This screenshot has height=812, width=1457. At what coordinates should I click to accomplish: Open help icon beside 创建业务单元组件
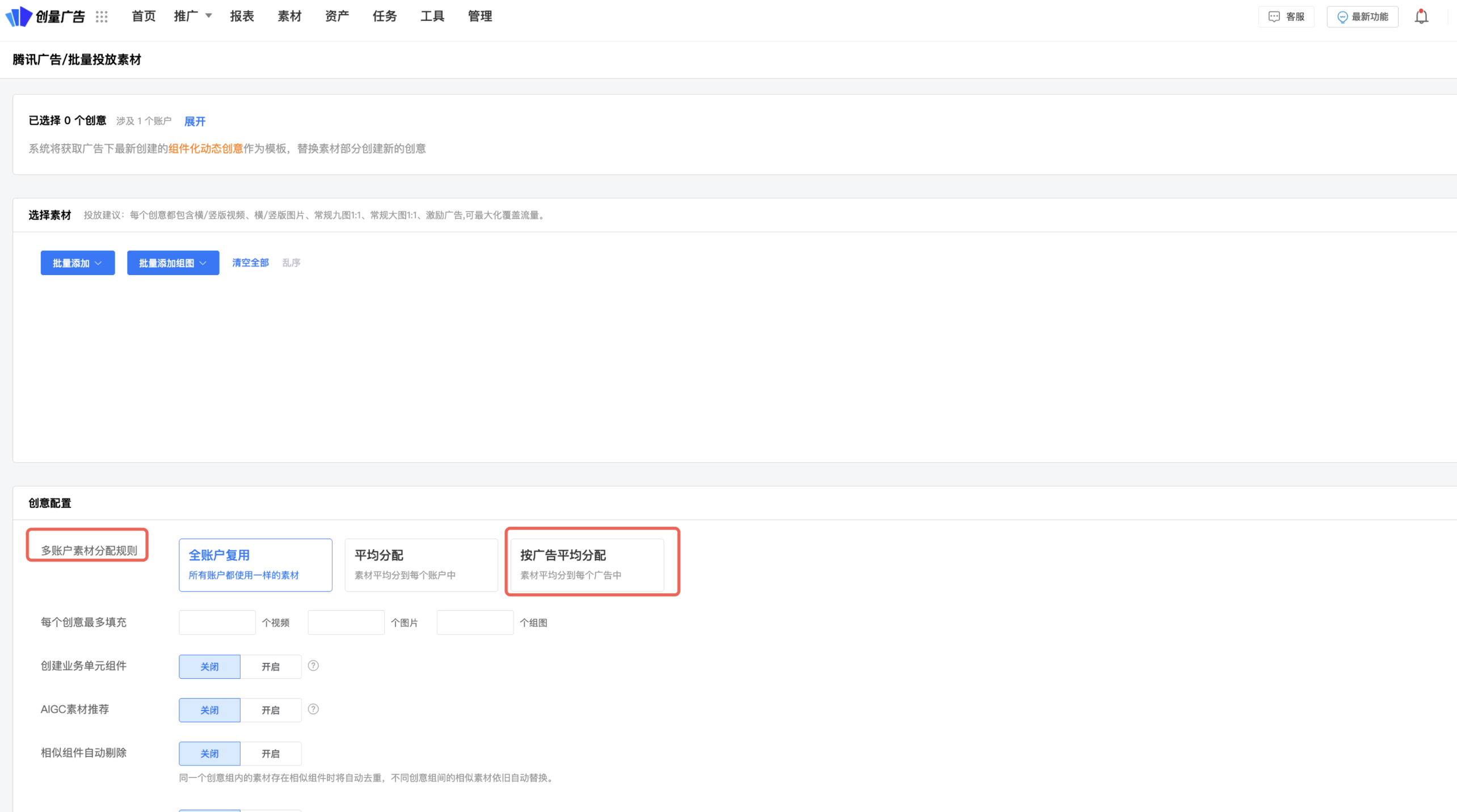click(313, 666)
